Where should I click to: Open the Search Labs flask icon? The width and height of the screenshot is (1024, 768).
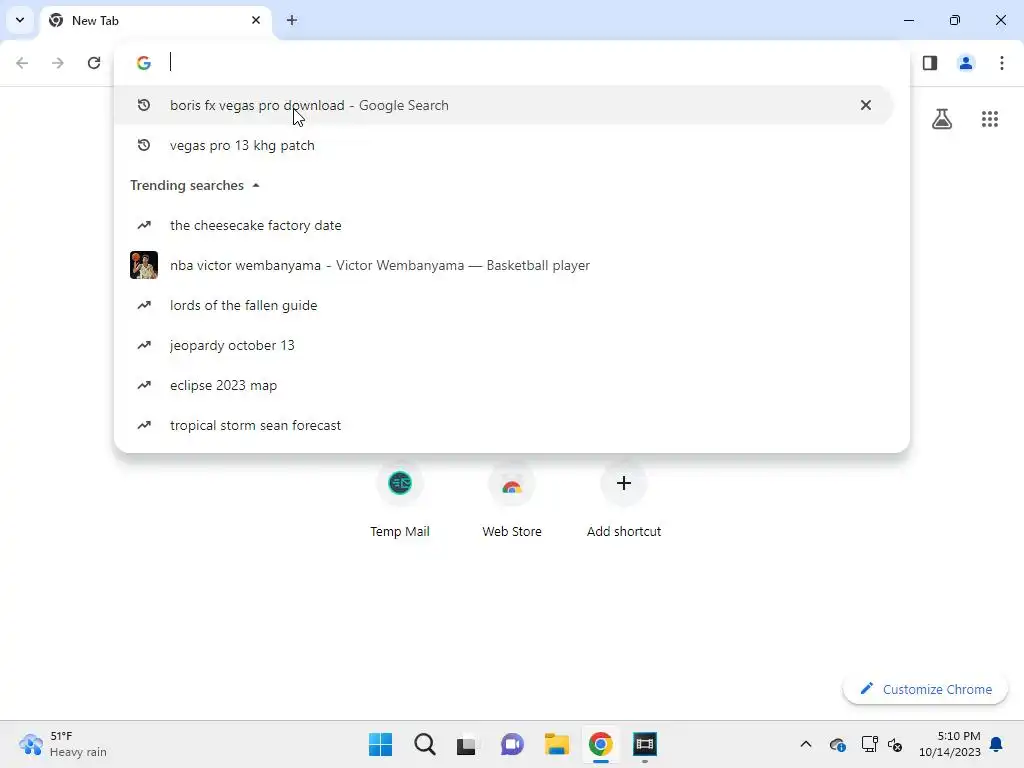pos(942,119)
